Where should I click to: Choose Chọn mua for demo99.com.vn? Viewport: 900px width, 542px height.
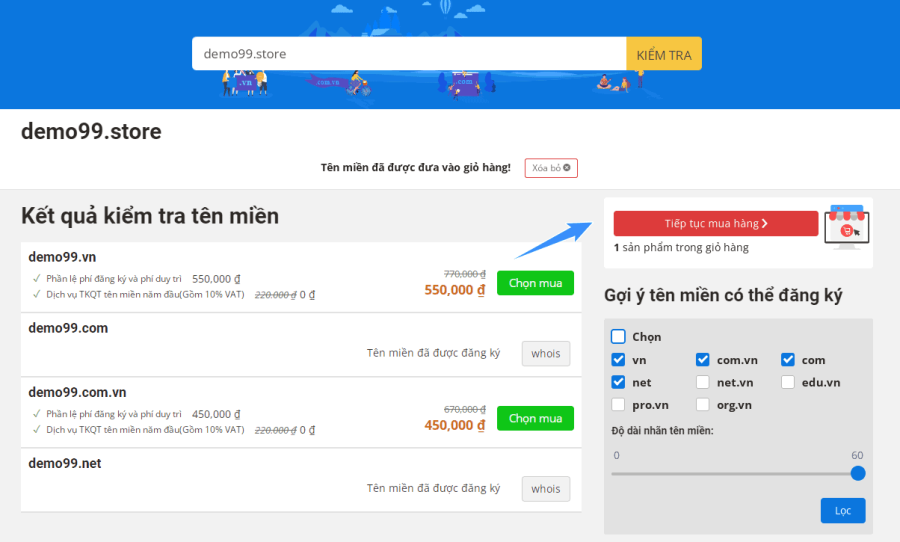(535, 419)
